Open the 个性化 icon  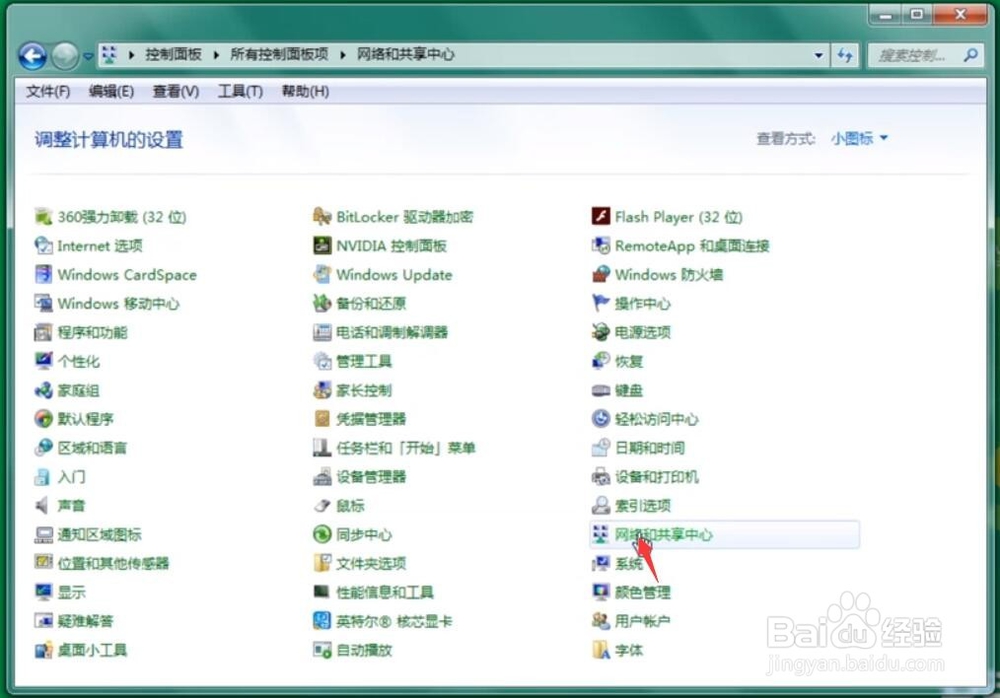tap(43, 361)
